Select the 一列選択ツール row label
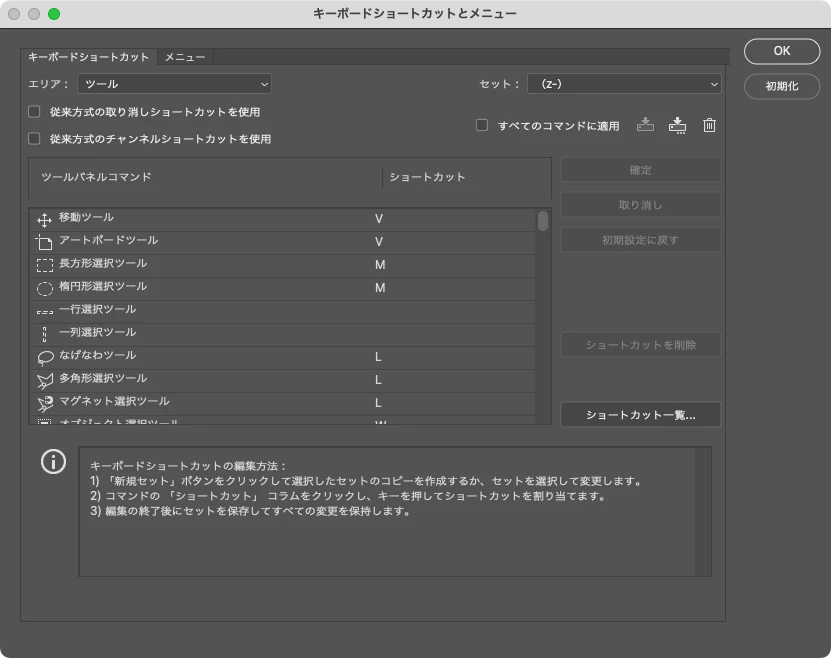The width and height of the screenshot is (831, 658). [x=98, y=332]
